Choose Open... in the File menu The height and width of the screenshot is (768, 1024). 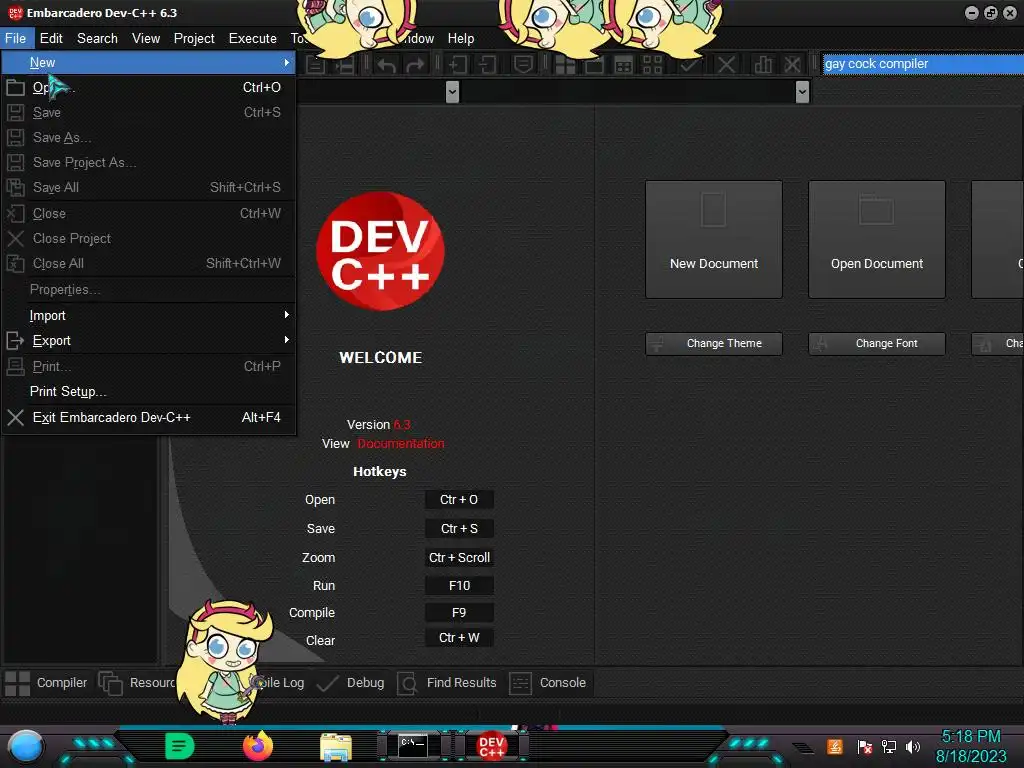pyautogui.click(x=149, y=88)
